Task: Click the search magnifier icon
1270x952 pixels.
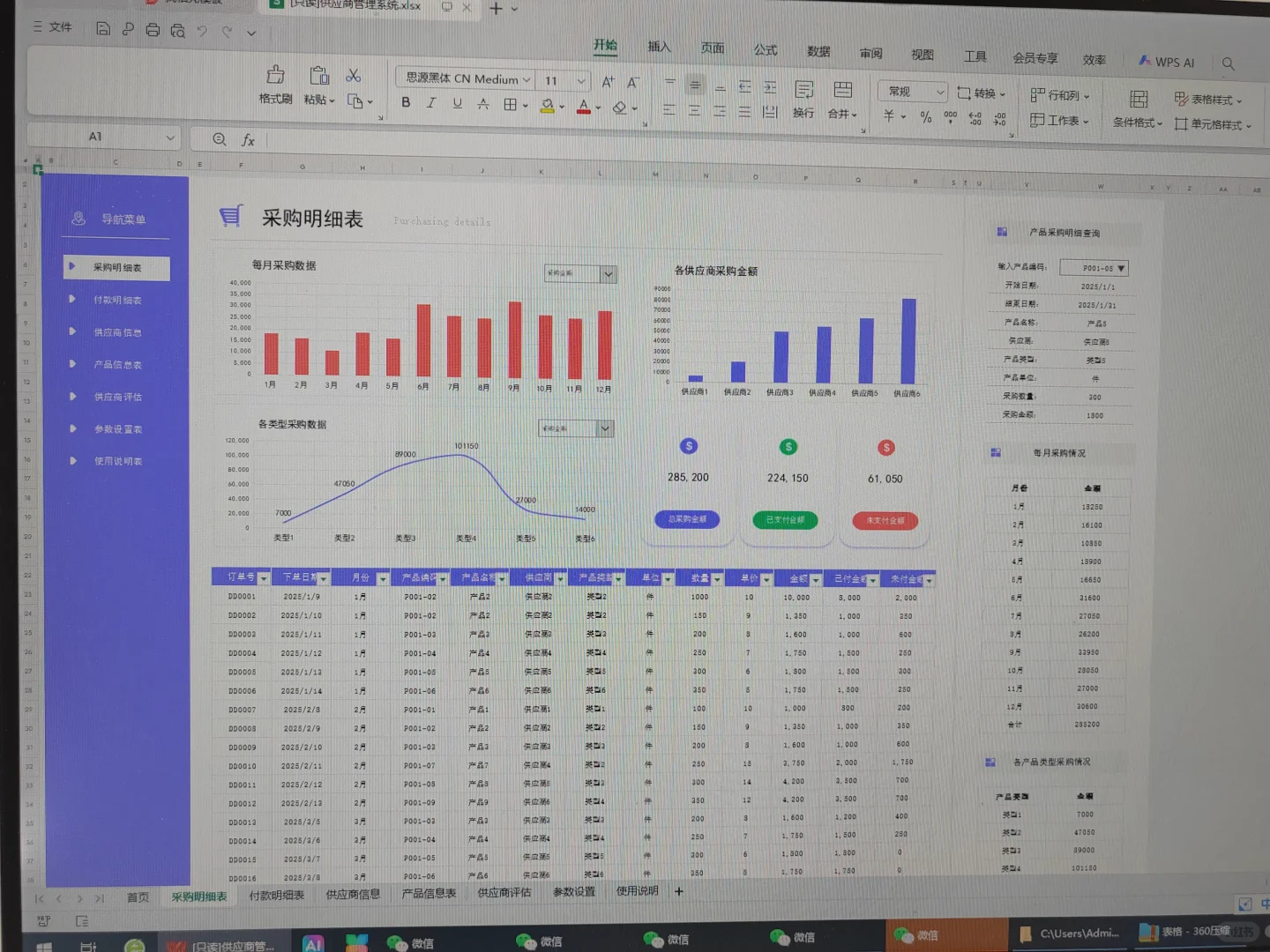Action: pos(1228,63)
